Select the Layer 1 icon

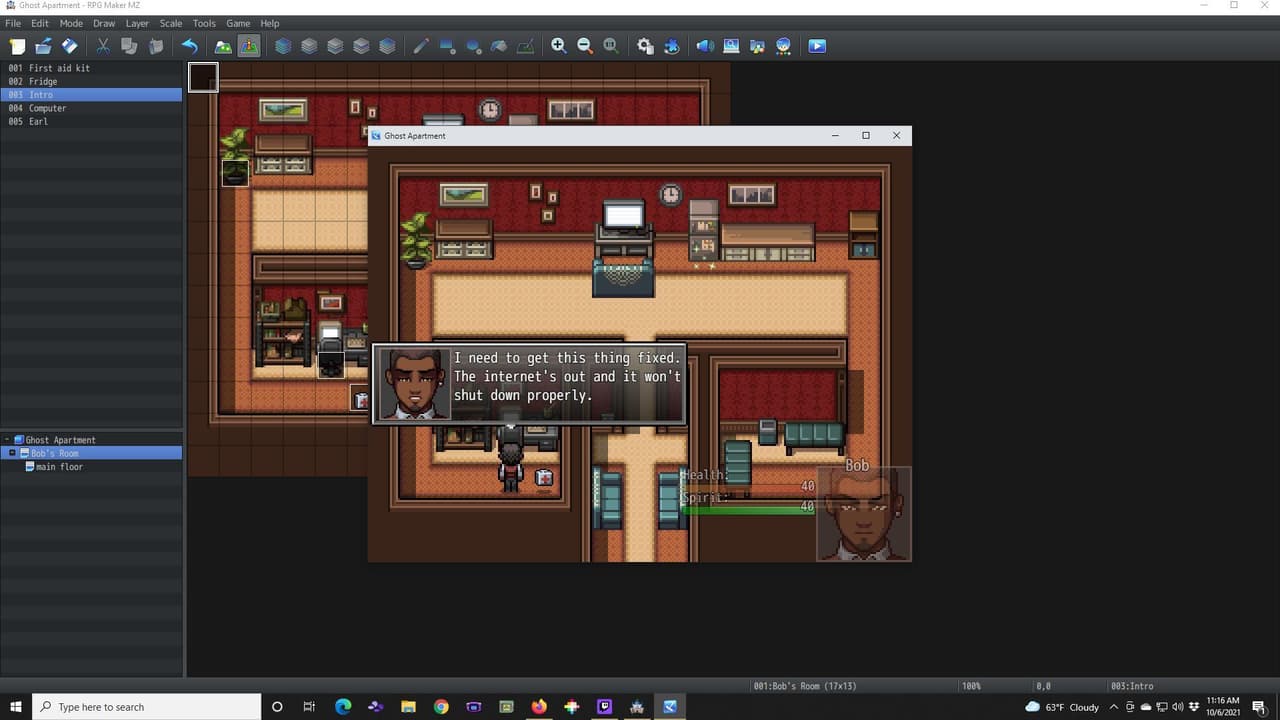click(x=309, y=46)
